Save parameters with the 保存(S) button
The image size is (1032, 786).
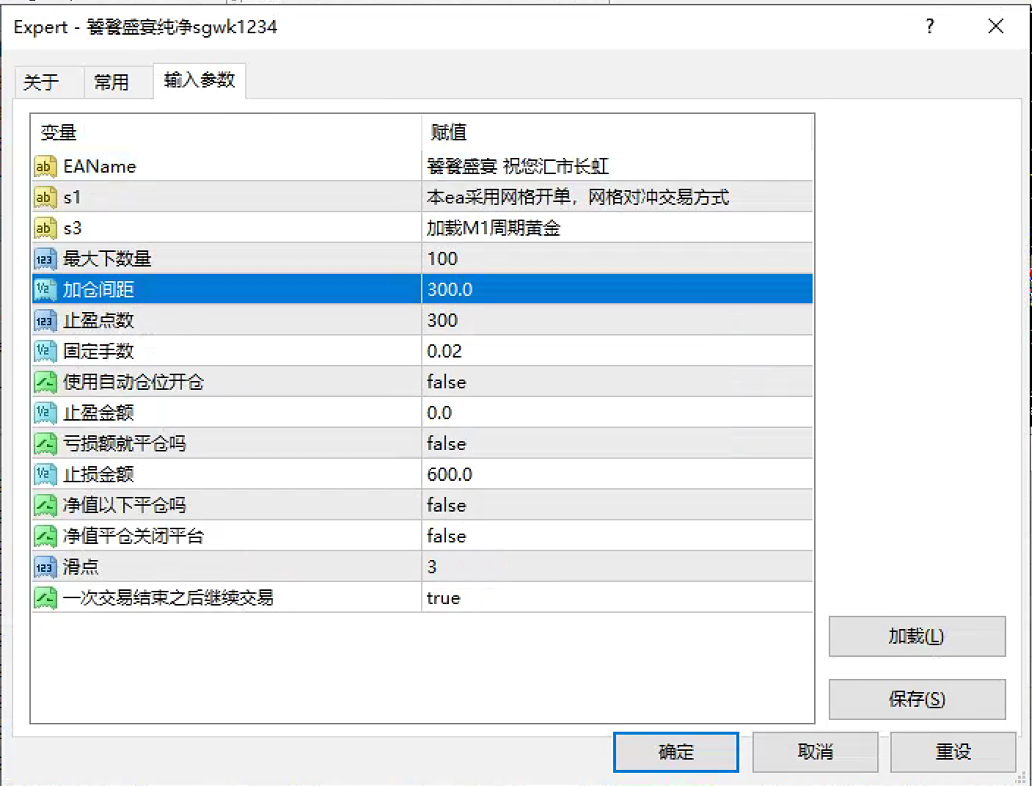pos(916,699)
